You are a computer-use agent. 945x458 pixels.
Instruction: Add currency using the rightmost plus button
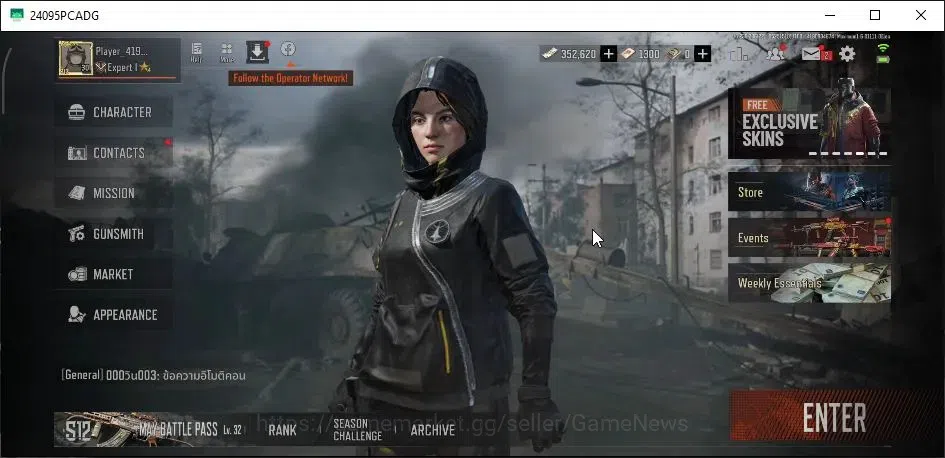[703, 54]
